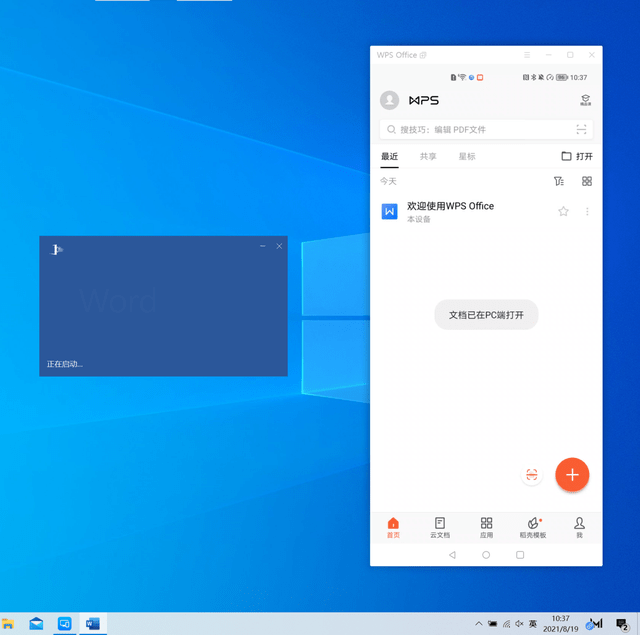This screenshot has height=635, width=640.
Task: Open 云文档 cloud documents tab
Action: (440, 528)
